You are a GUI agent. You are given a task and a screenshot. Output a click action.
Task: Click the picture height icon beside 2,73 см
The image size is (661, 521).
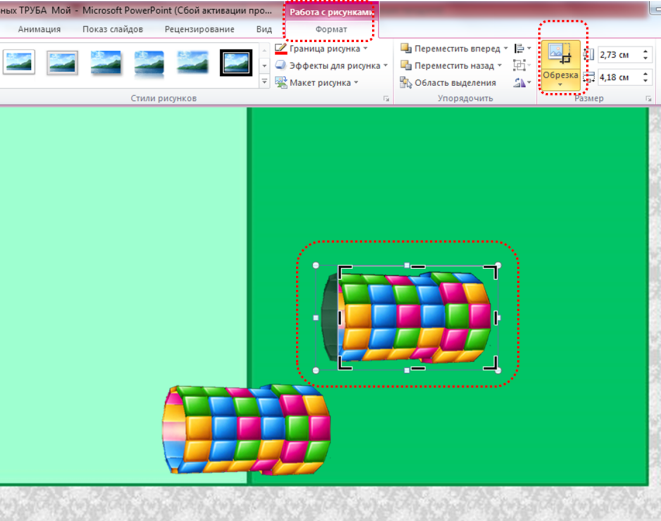pos(589,54)
